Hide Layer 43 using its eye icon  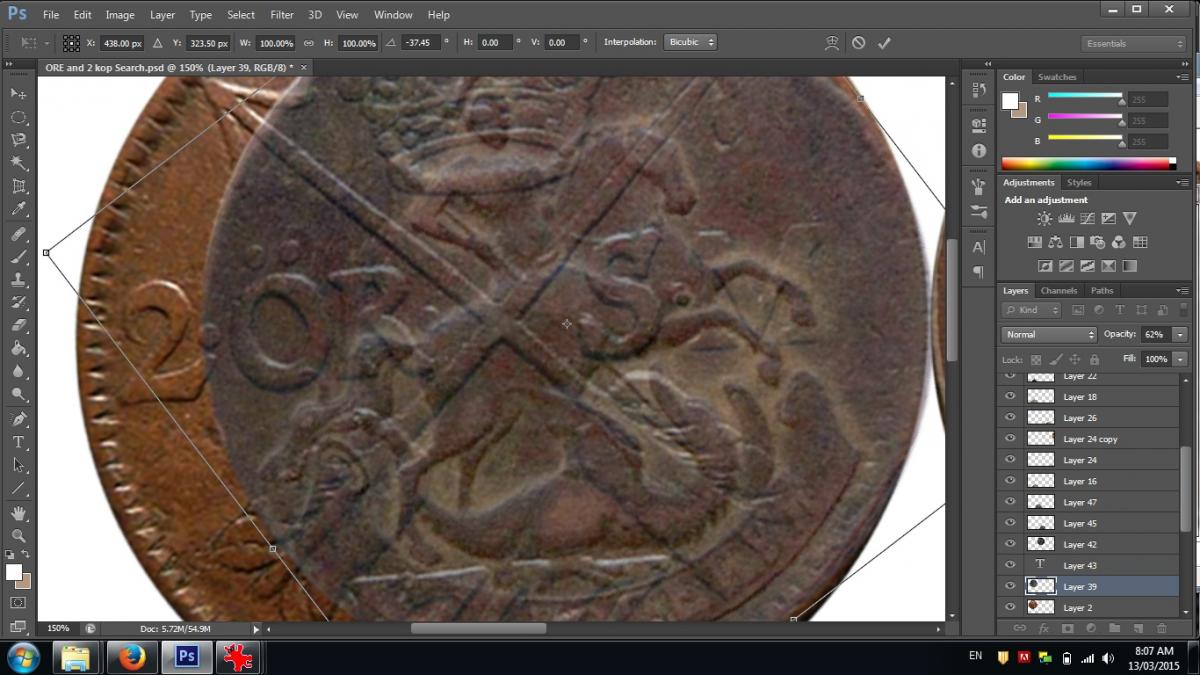click(1010, 565)
